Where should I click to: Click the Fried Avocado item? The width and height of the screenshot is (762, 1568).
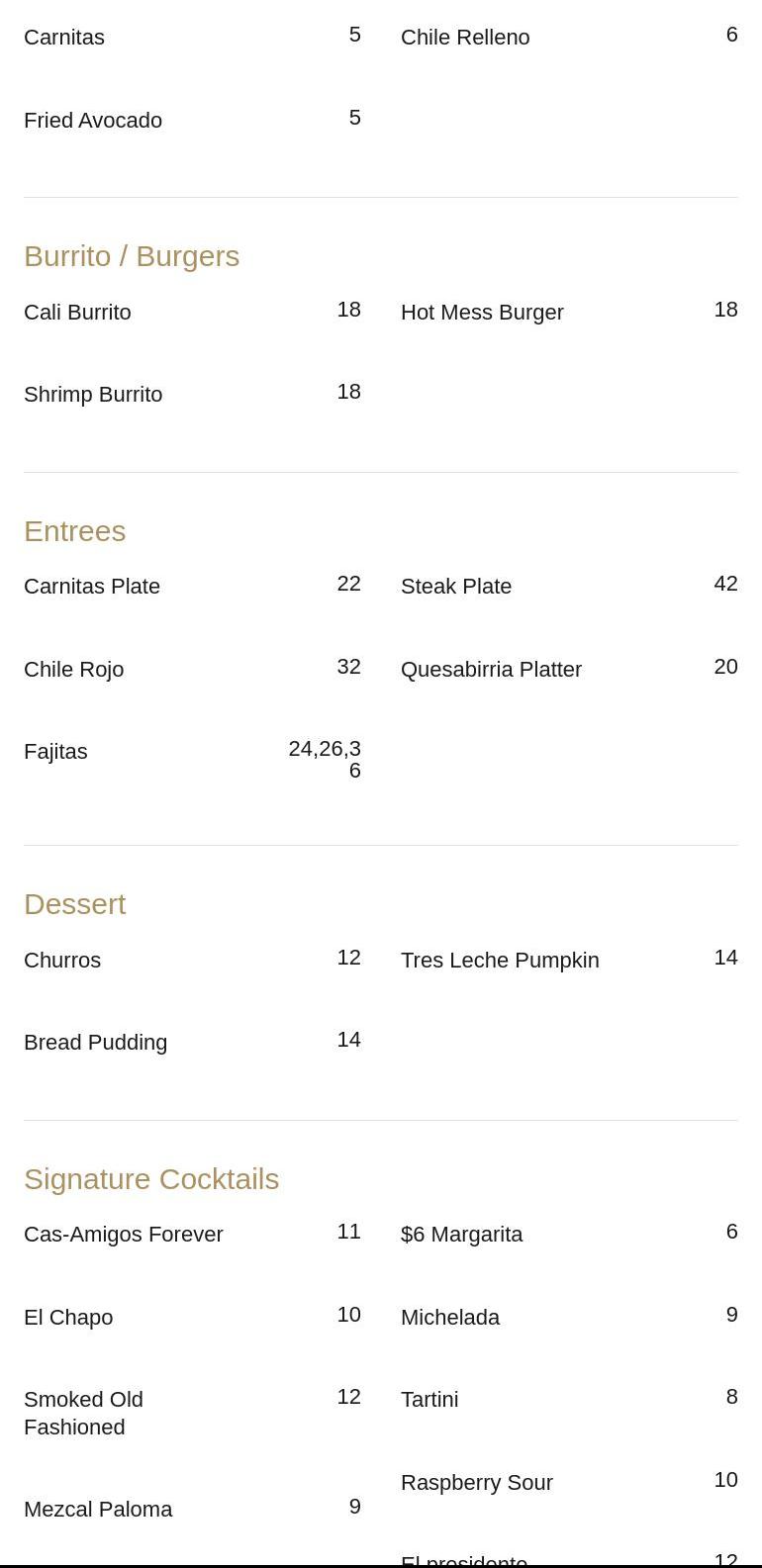pos(93,121)
